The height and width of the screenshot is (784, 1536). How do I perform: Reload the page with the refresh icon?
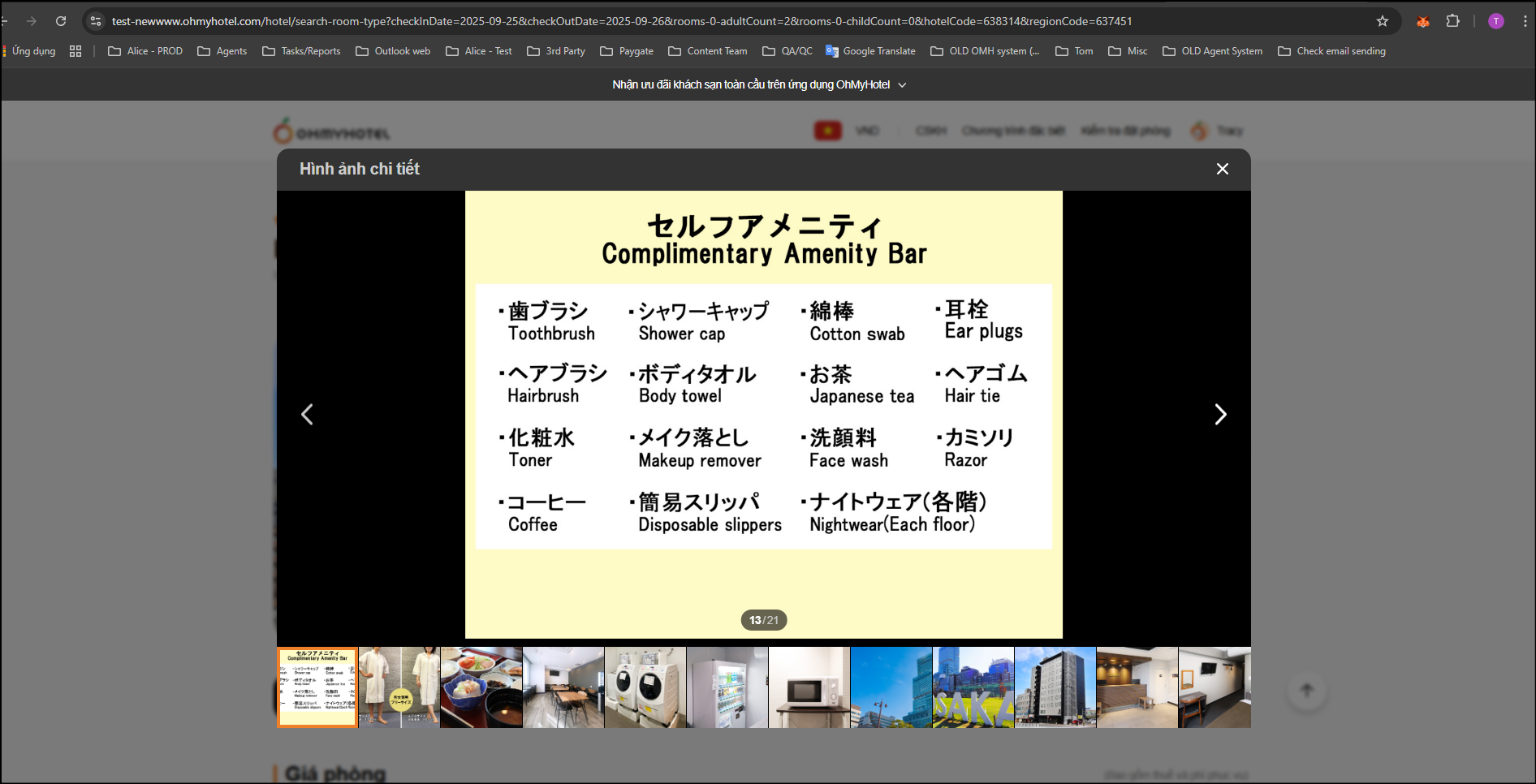click(61, 21)
